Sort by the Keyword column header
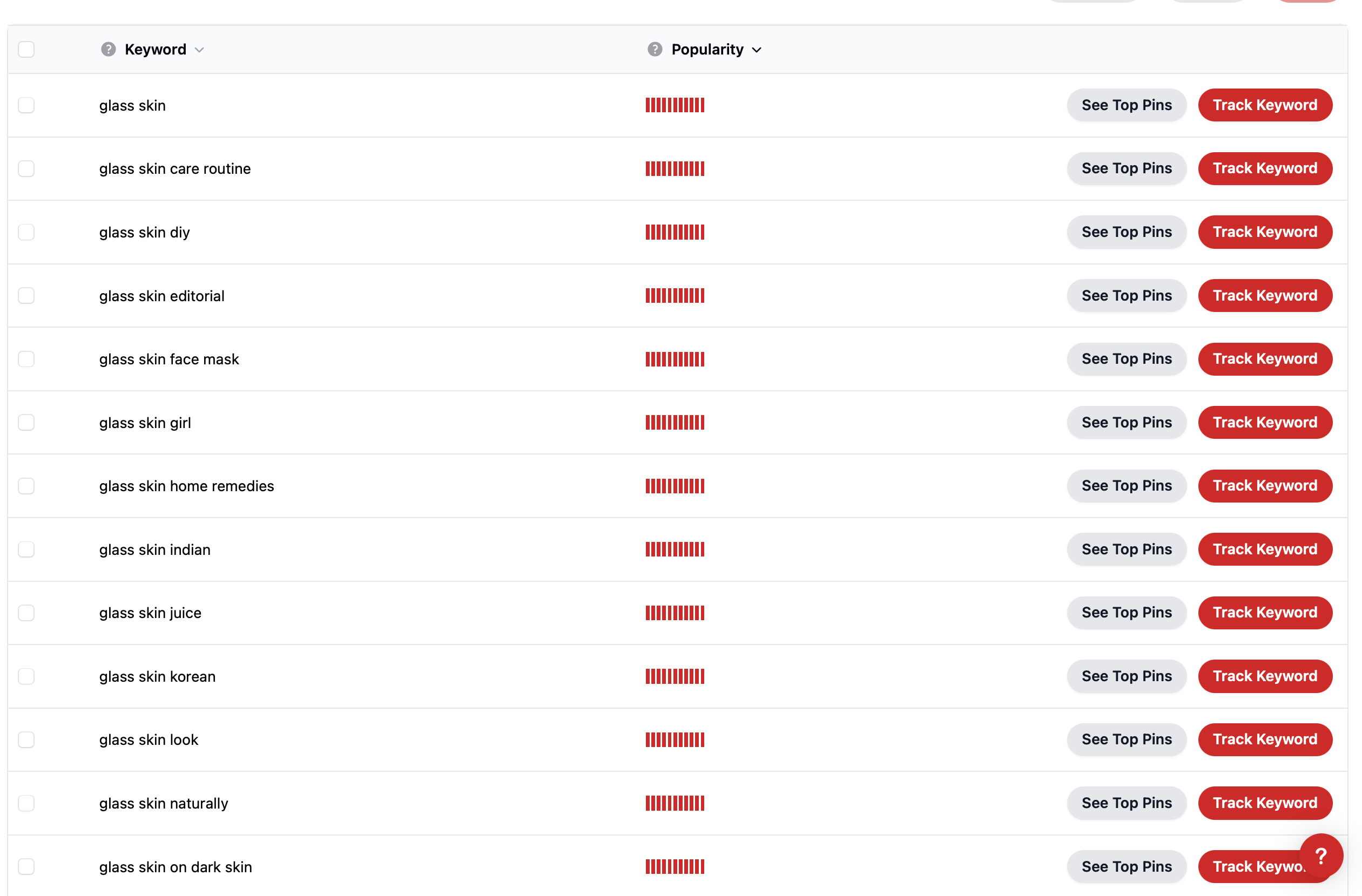1362x896 pixels. [156, 49]
